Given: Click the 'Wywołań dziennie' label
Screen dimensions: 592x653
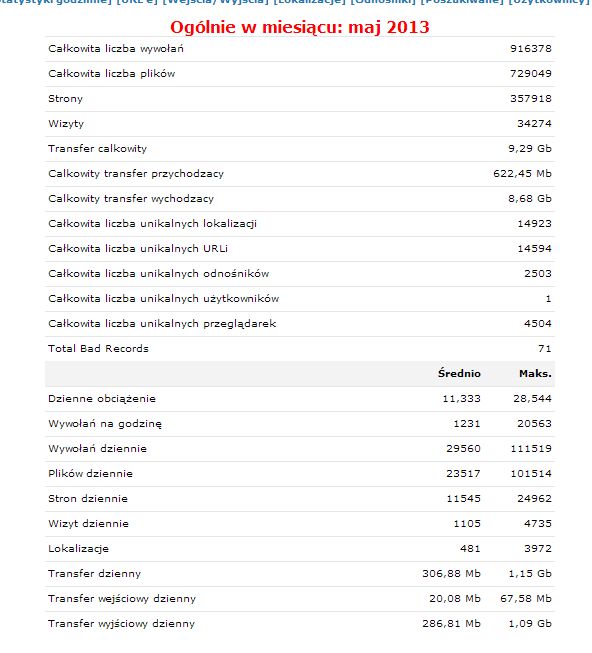Looking at the screenshot, I should click(97, 449).
